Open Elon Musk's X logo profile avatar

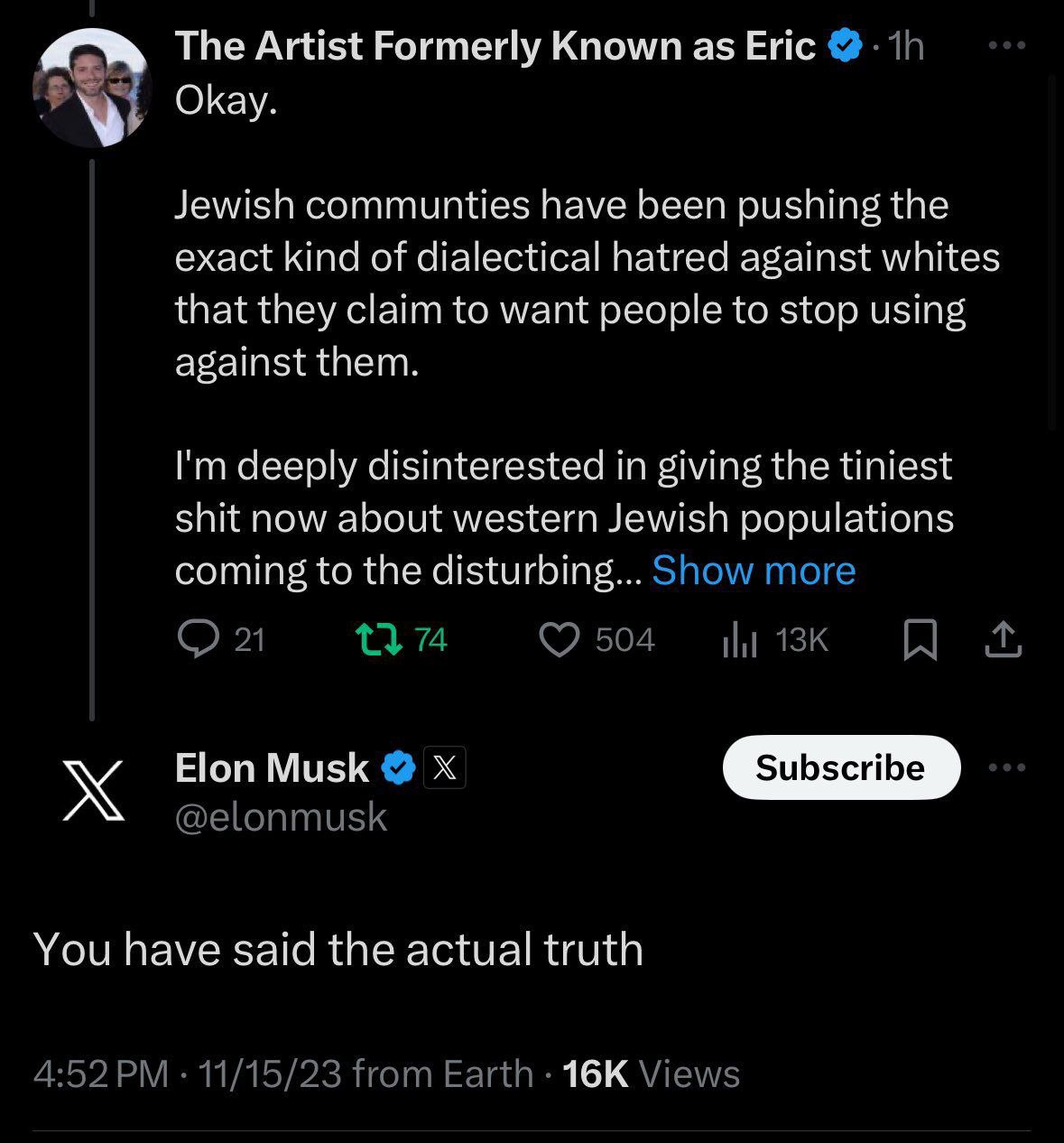[93, 790]
